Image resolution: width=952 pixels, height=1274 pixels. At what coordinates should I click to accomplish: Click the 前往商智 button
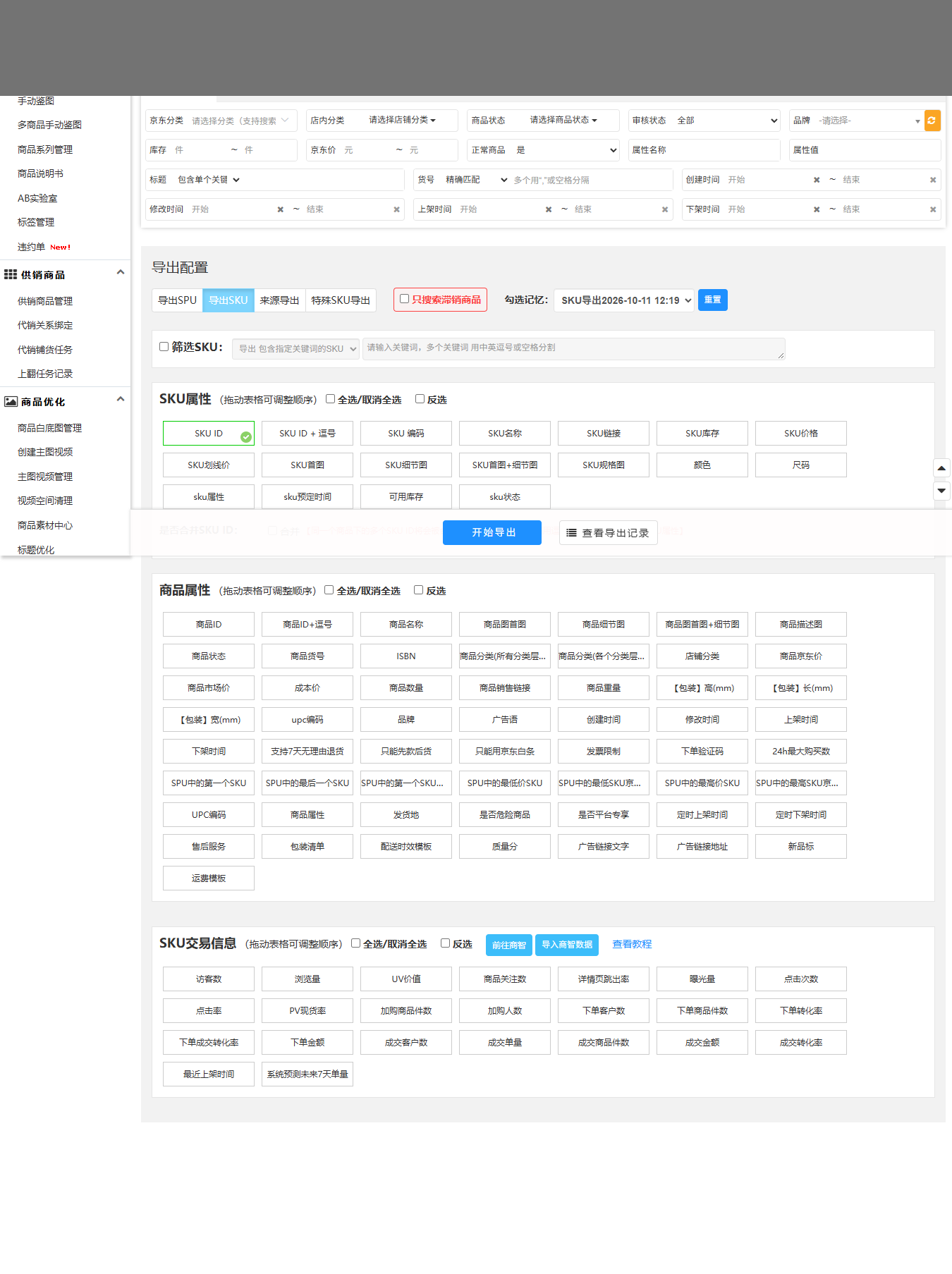[509, 945]
